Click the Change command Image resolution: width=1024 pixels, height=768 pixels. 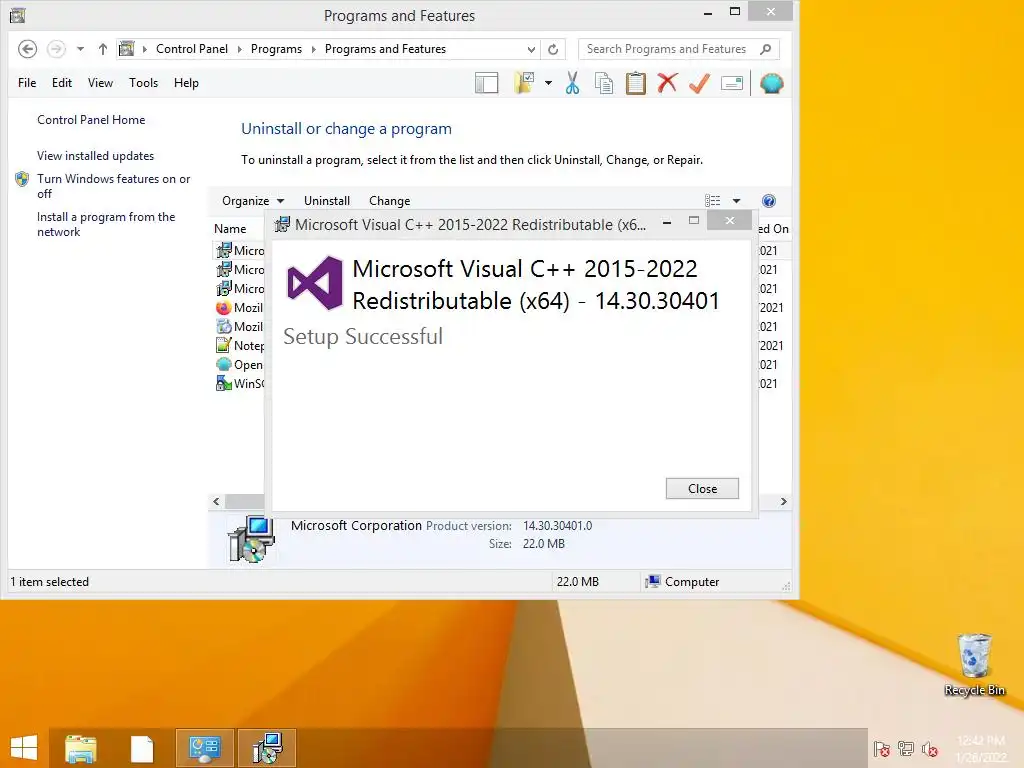pos(389,200)
